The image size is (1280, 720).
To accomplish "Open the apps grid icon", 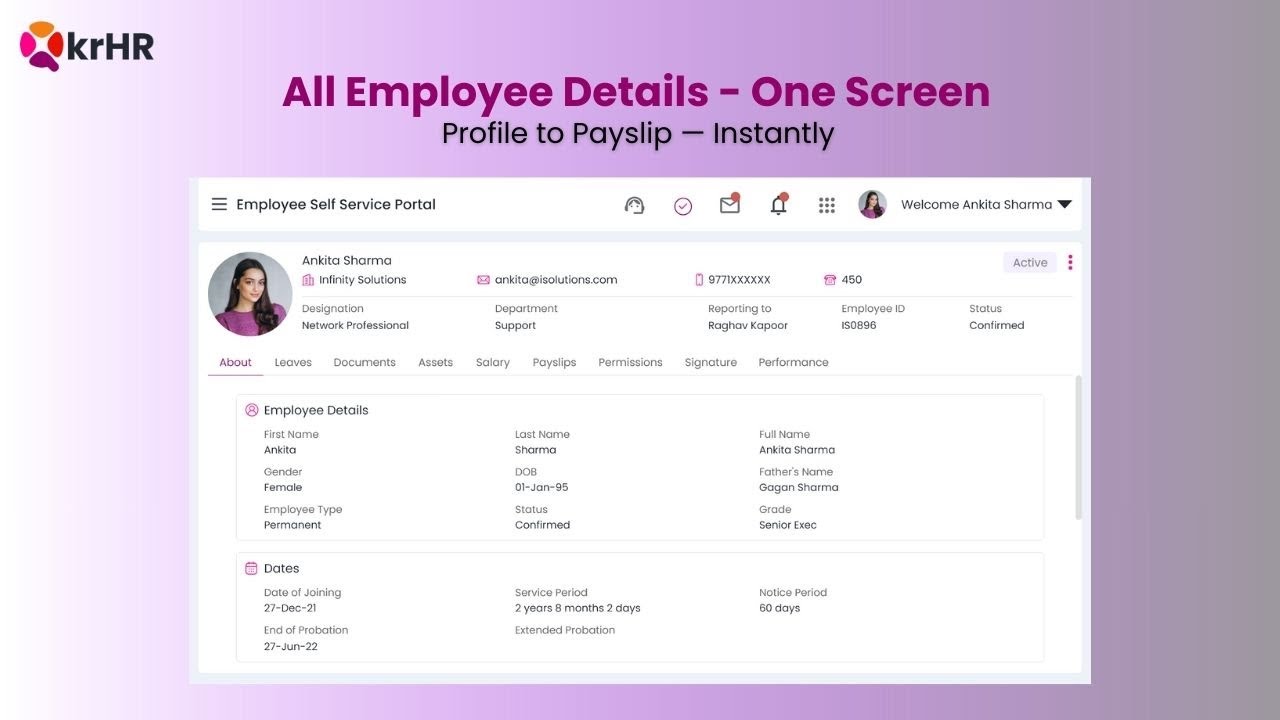I will point(827,205).
